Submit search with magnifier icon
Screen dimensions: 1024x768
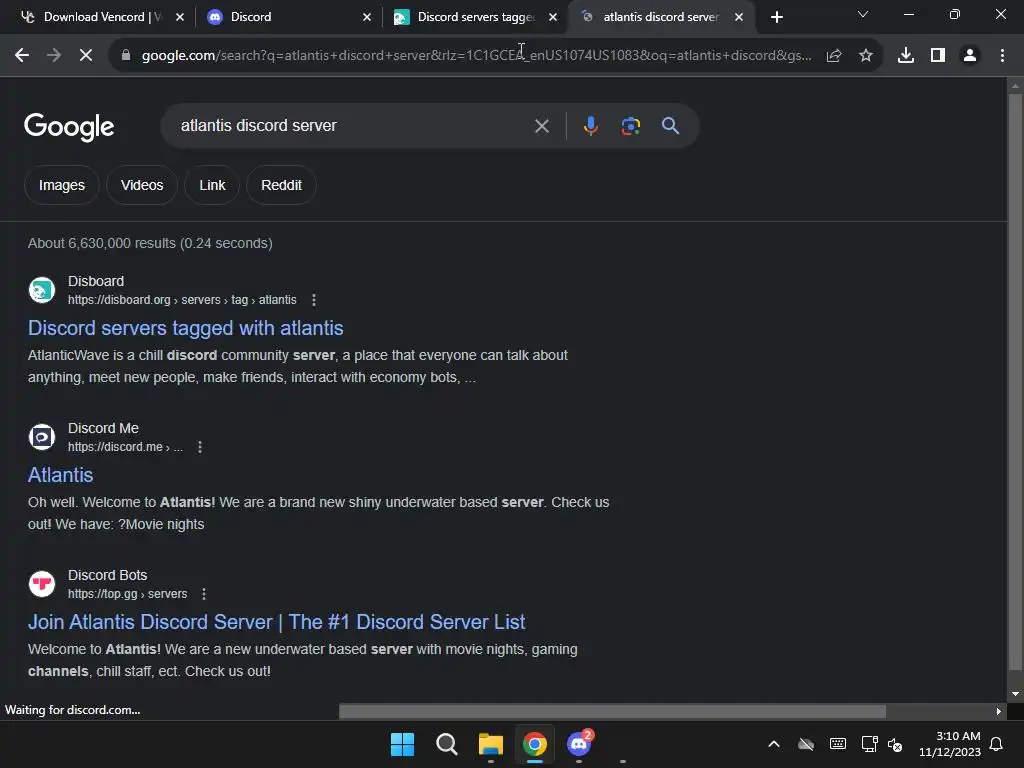(670, 125)
